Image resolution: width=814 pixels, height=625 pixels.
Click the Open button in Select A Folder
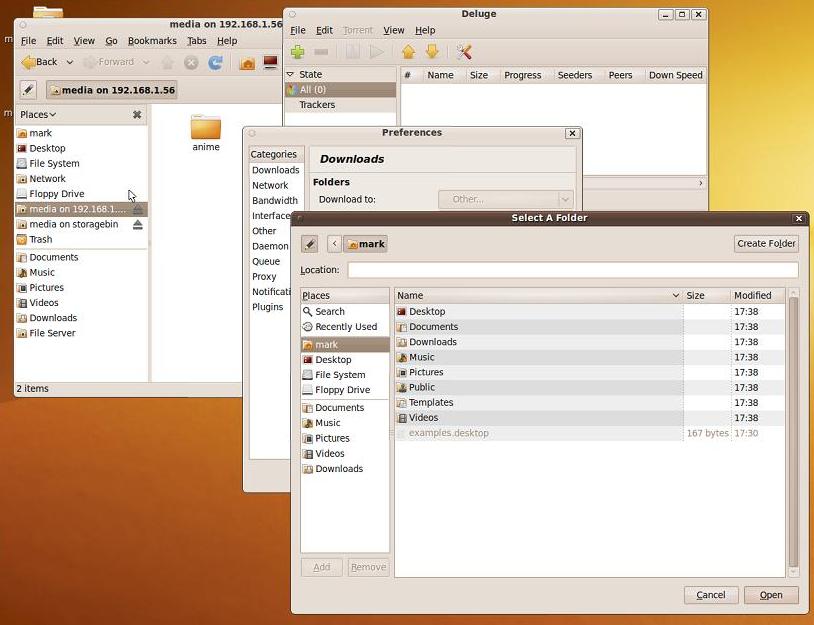771,595
